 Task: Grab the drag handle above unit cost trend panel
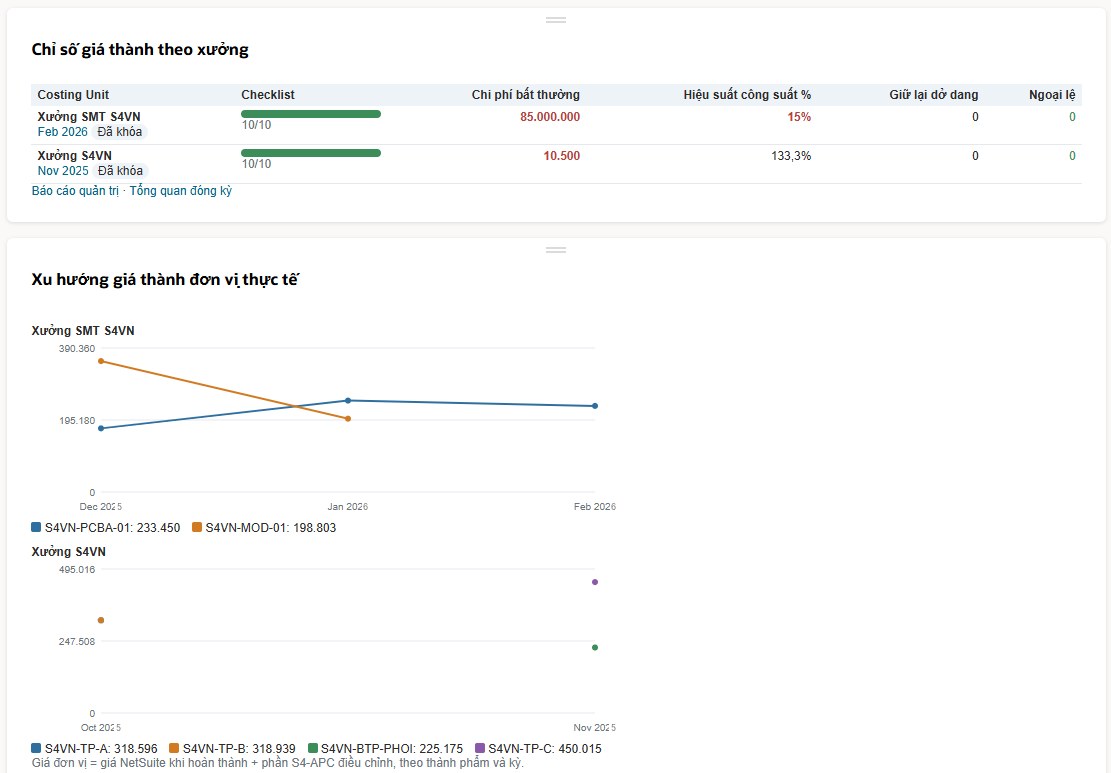pyautogui.click(x=556, y=250)
